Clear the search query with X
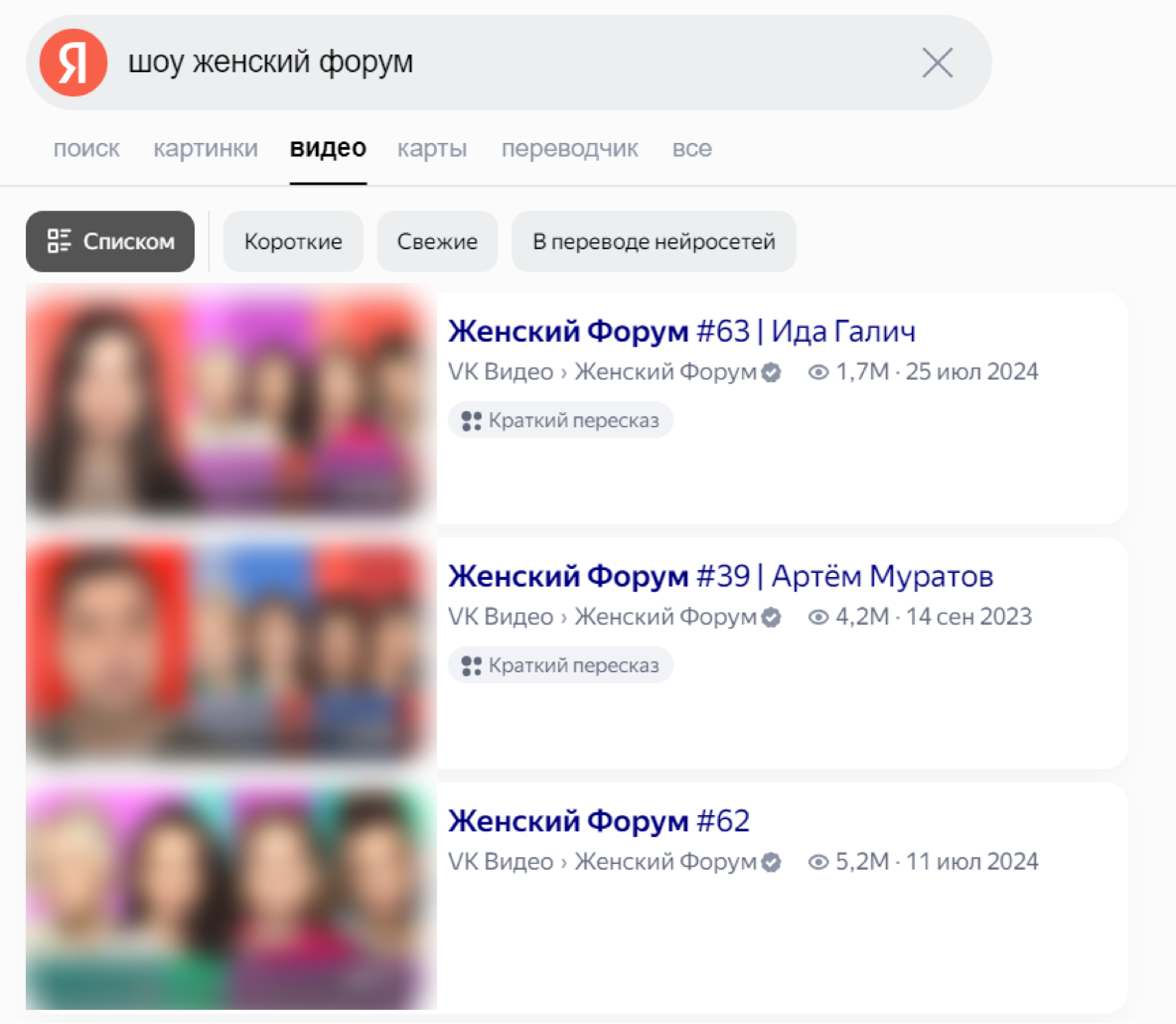 click(937, 63)
